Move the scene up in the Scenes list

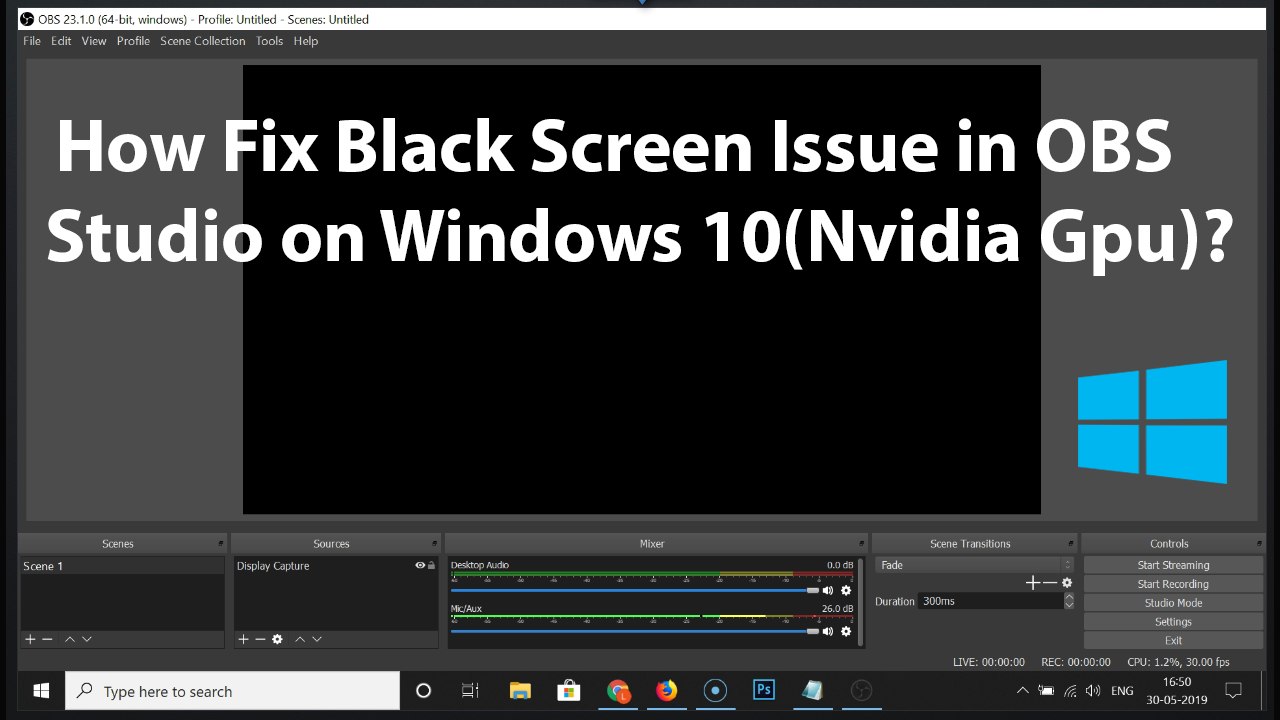pos(70,639)
